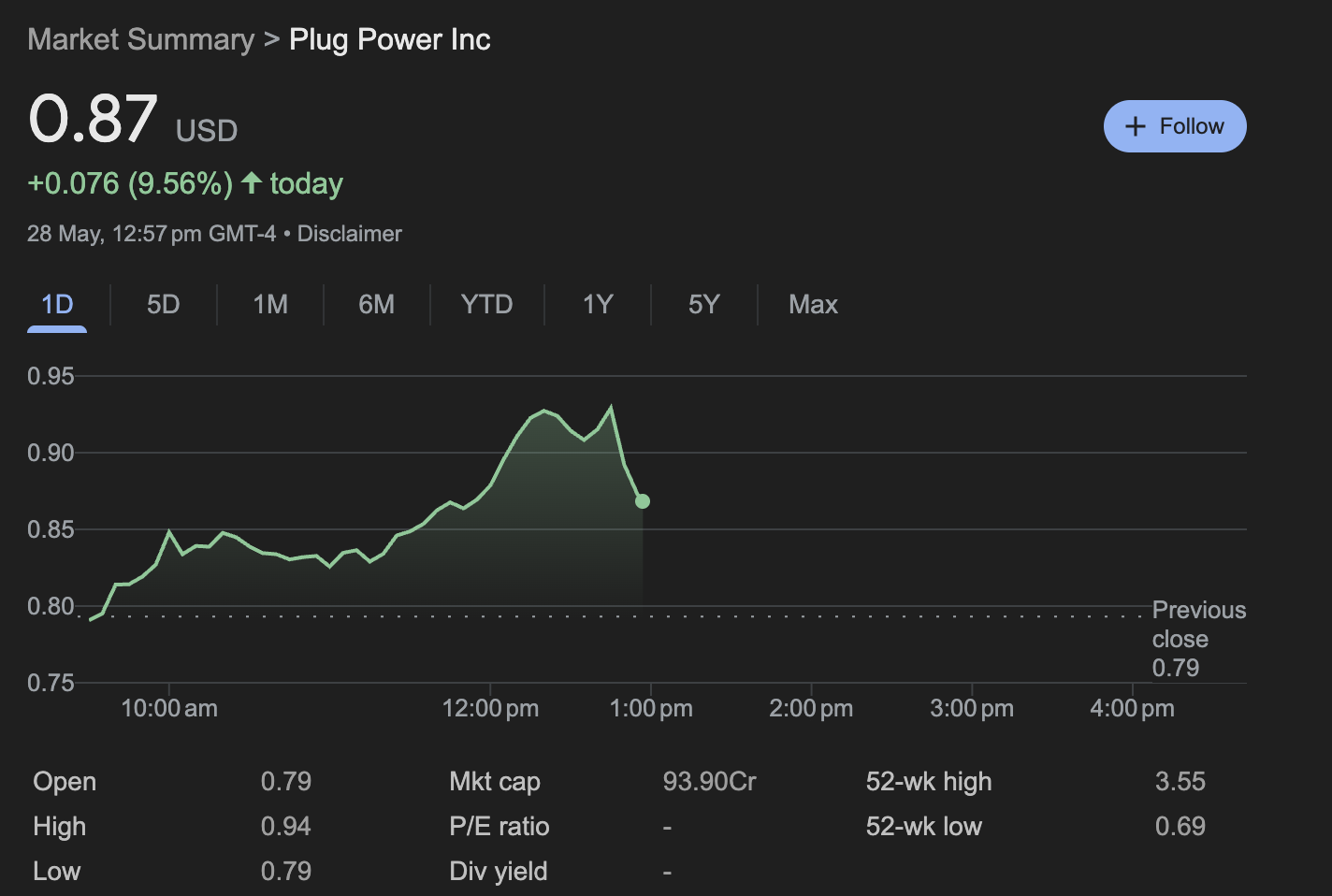Viewport: 1332px width, 896px height.
Task: Click the Plug Power Inc title
Action: [390, 39]
